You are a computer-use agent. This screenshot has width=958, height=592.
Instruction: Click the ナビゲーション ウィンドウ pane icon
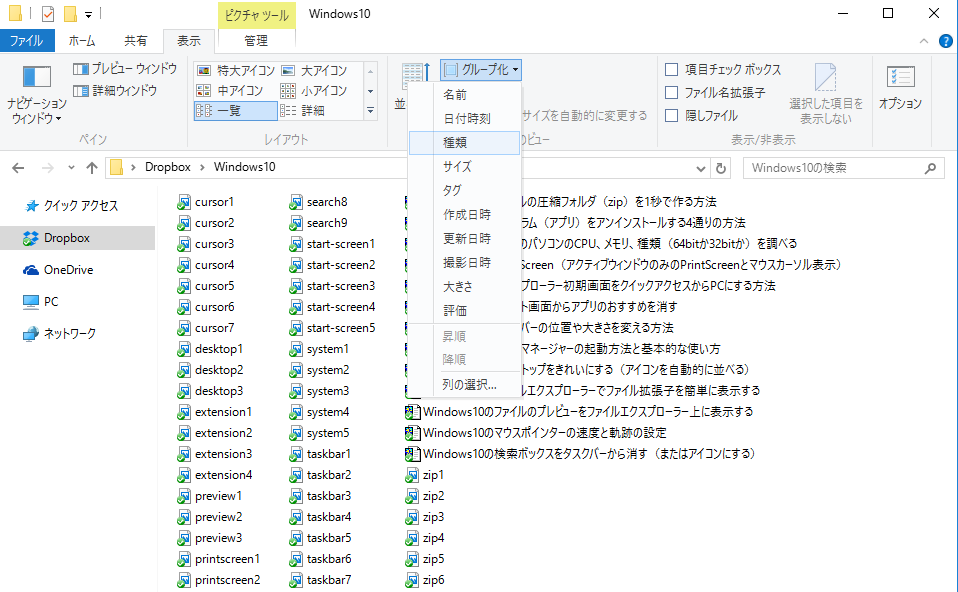point(37,80)
